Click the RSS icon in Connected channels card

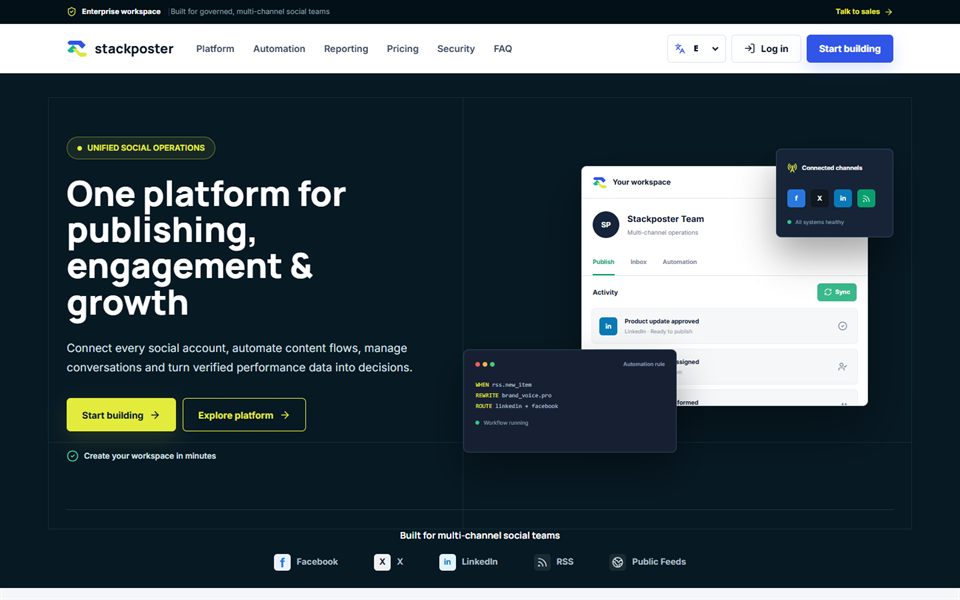pyautogui.click(x=866, y=198)
